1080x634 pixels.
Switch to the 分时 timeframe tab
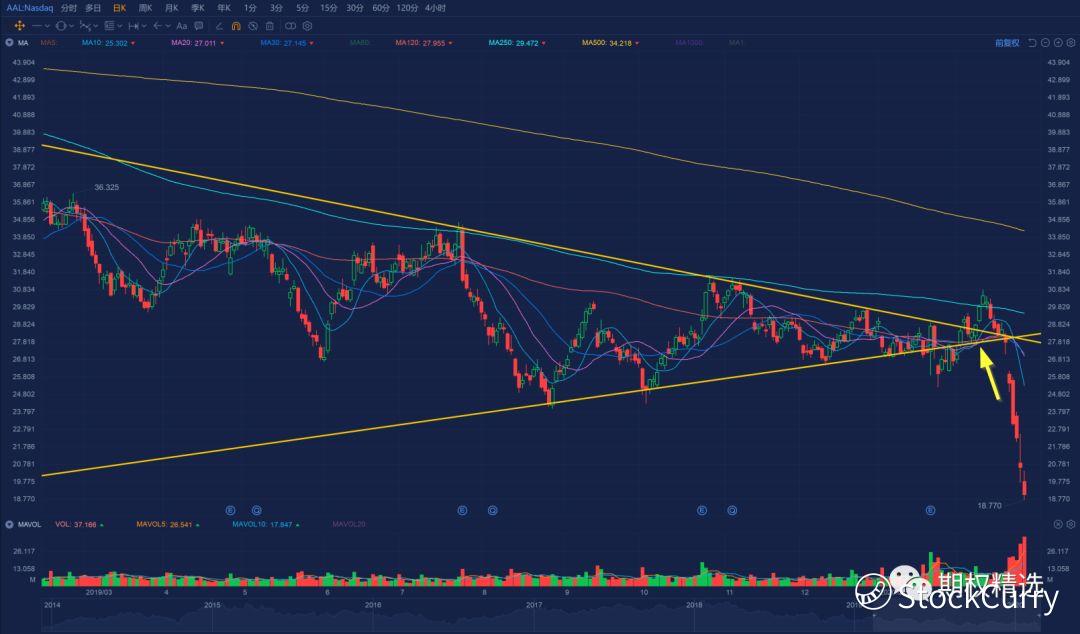(68, 8)
